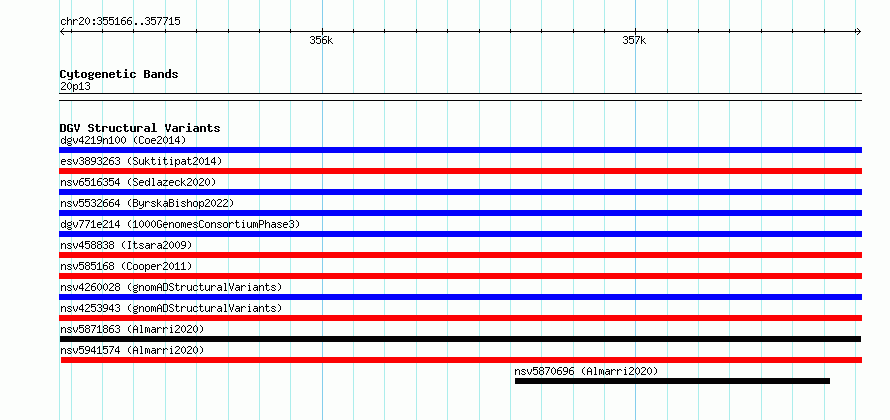Click the red bar for nsv5941574
The image size is (890, 420).
pos(461,360)
